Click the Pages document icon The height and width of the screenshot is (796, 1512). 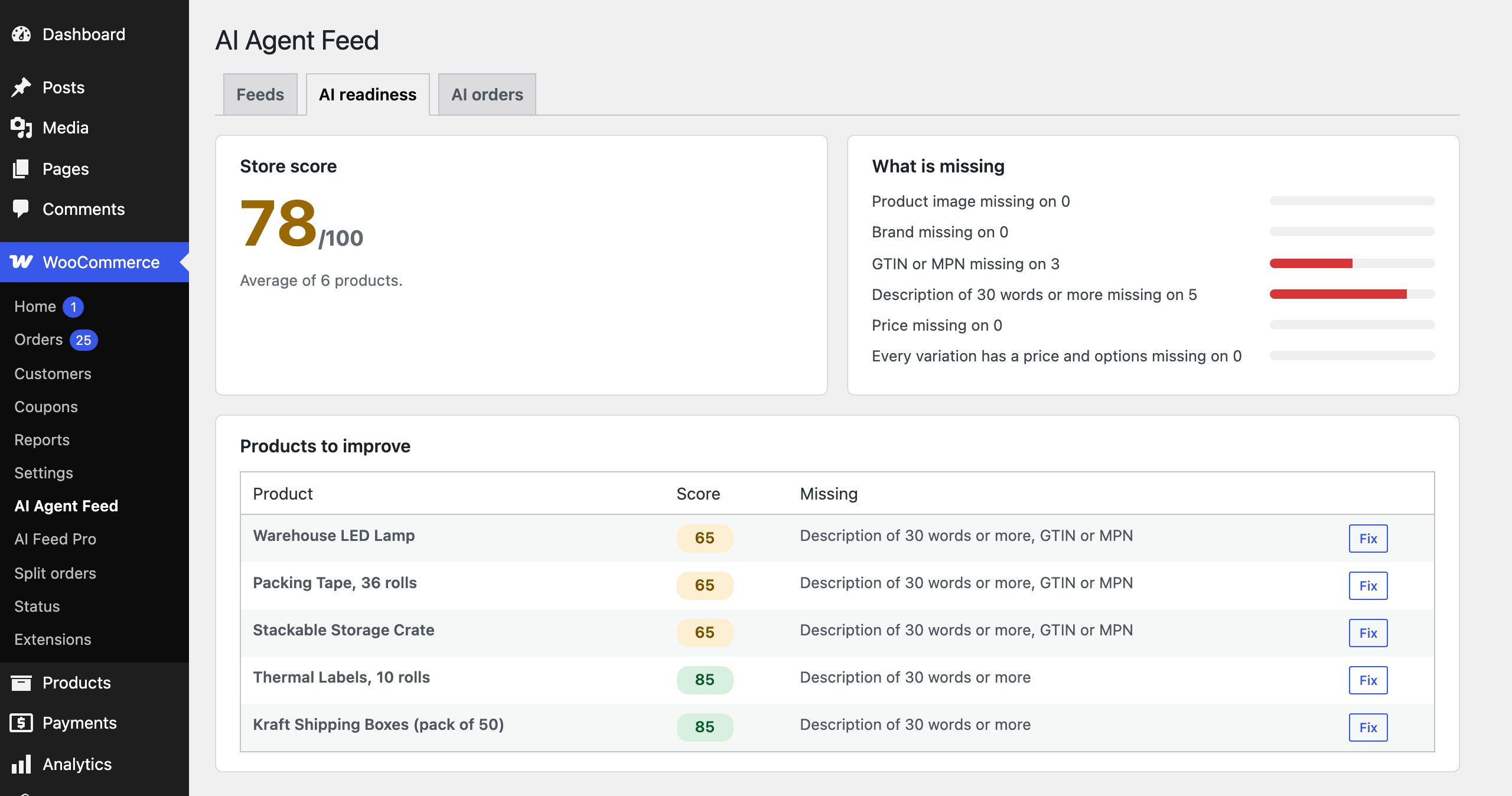pyautogui.click(x=21, y=169)
